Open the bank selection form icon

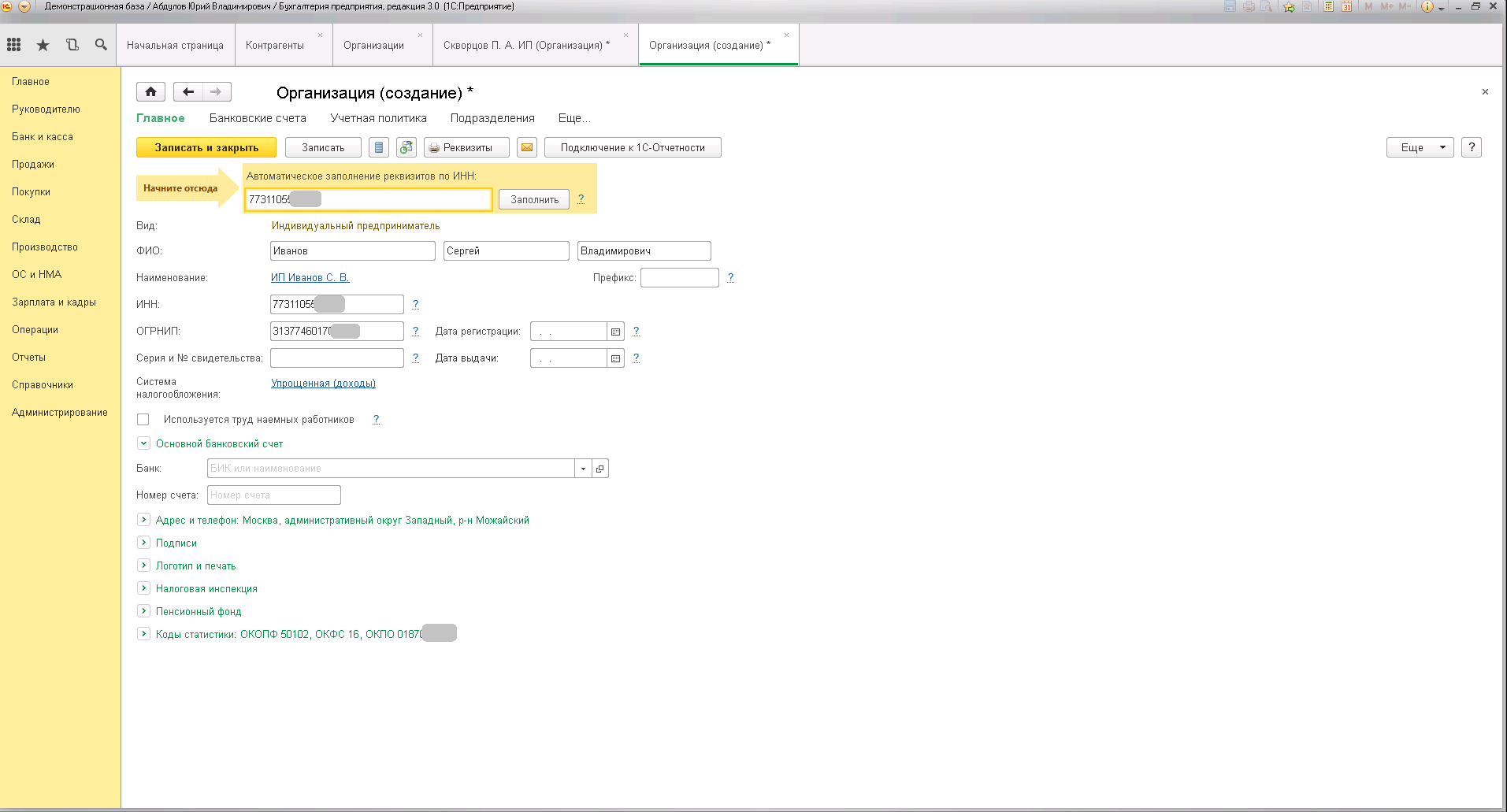(600, 469)
